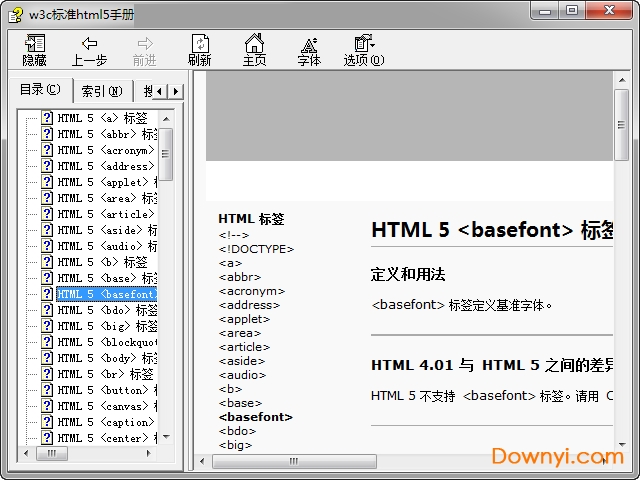Click tree panel horizontal scrollbar left arrow

click(26, 453)
